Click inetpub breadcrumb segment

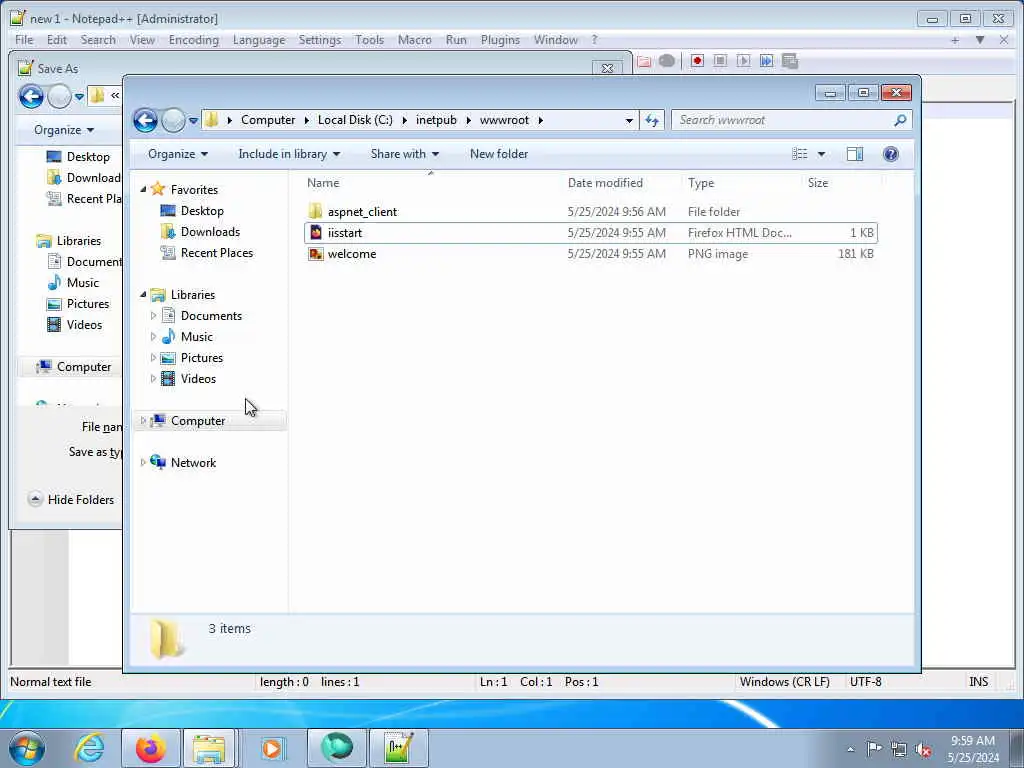[x=436, y=120]
